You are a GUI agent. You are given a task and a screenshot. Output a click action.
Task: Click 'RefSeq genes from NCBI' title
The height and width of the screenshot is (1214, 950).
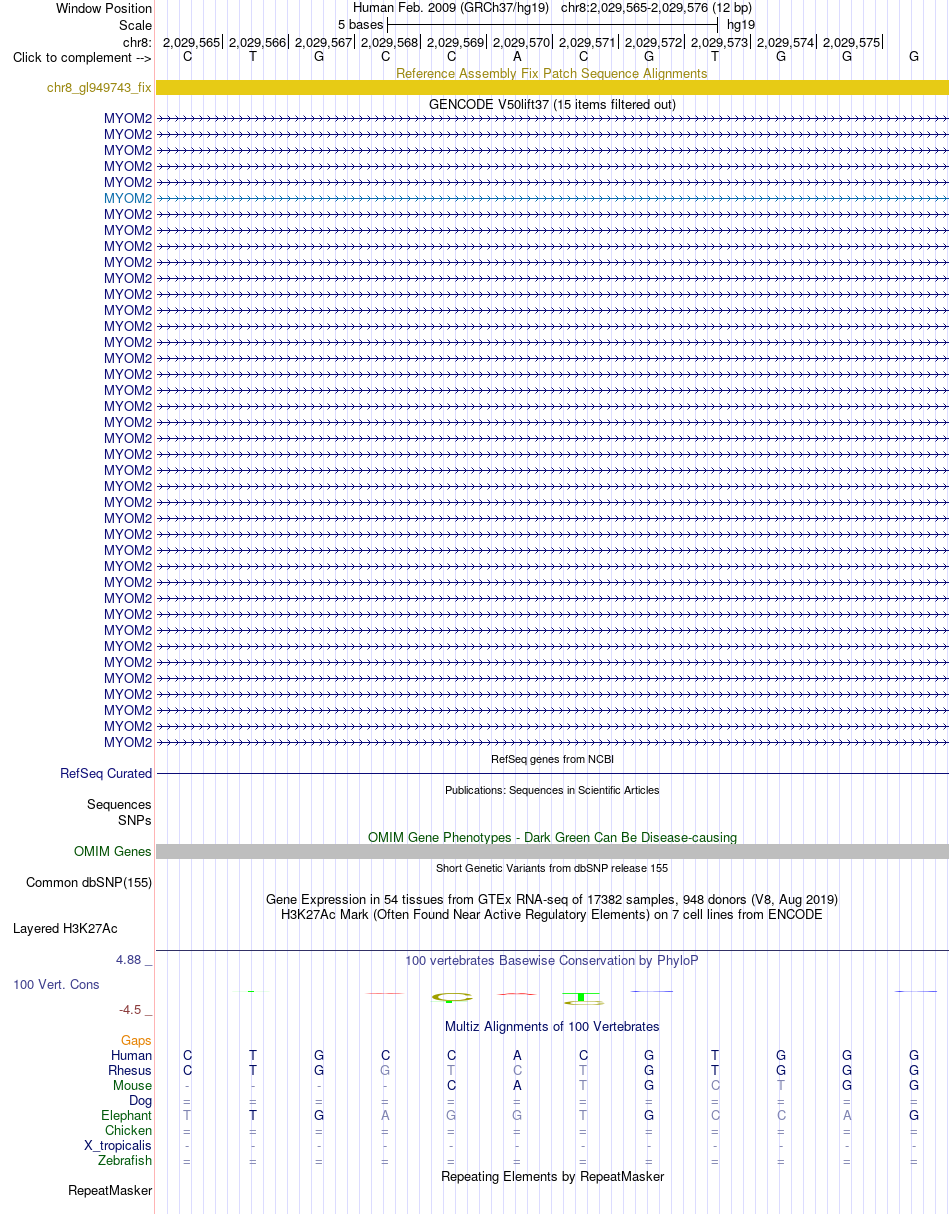pyautogui.click(x=552, y=759)
